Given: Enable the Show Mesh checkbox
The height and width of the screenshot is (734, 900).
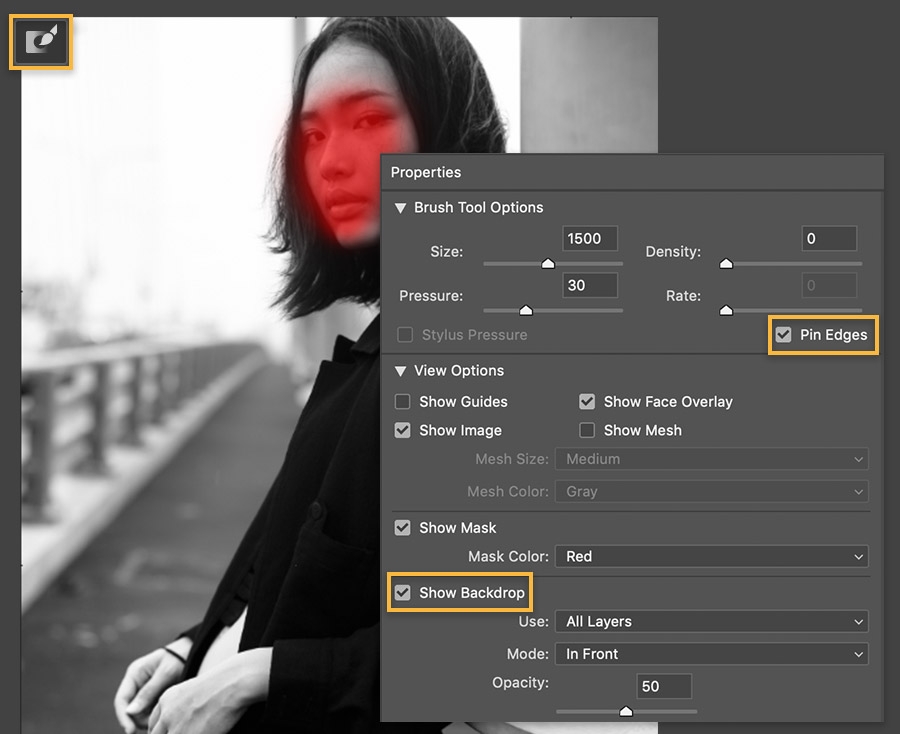Looking at the screenshot, I should [x=587, y=430].
